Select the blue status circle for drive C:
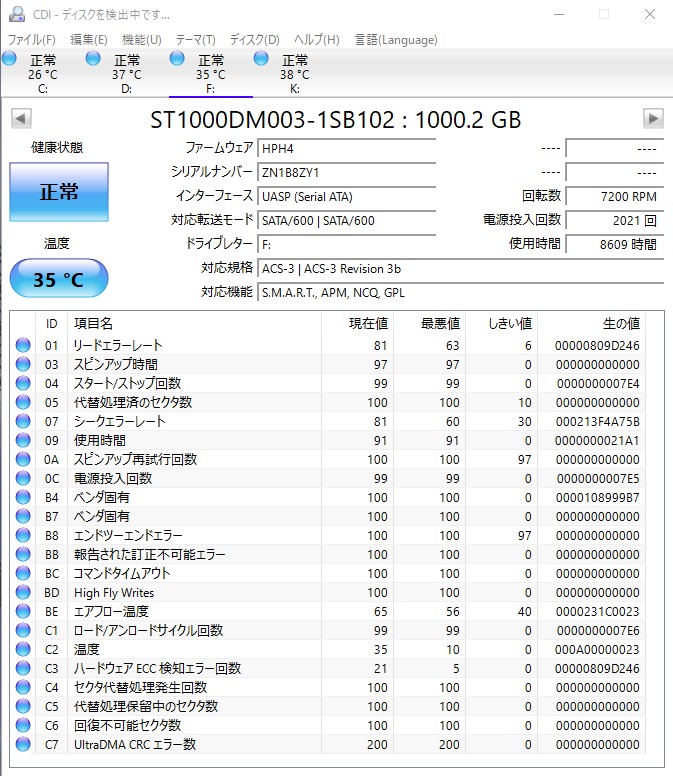 click(x=9, y=59)
